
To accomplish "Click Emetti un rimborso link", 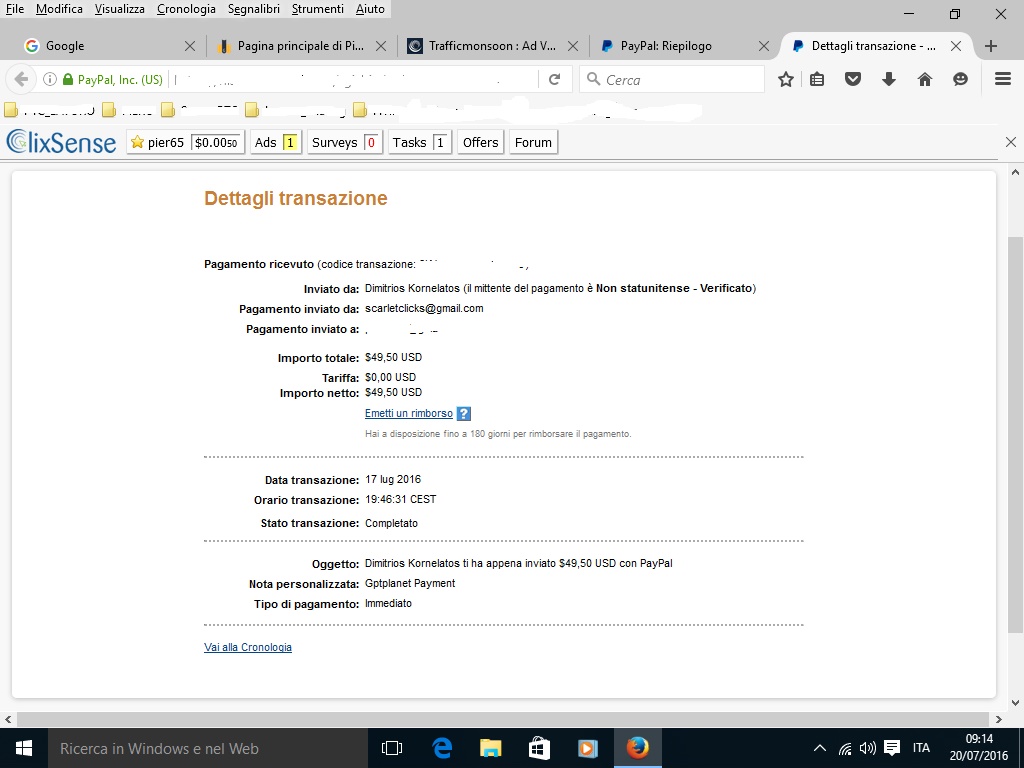I will point(409,413).
